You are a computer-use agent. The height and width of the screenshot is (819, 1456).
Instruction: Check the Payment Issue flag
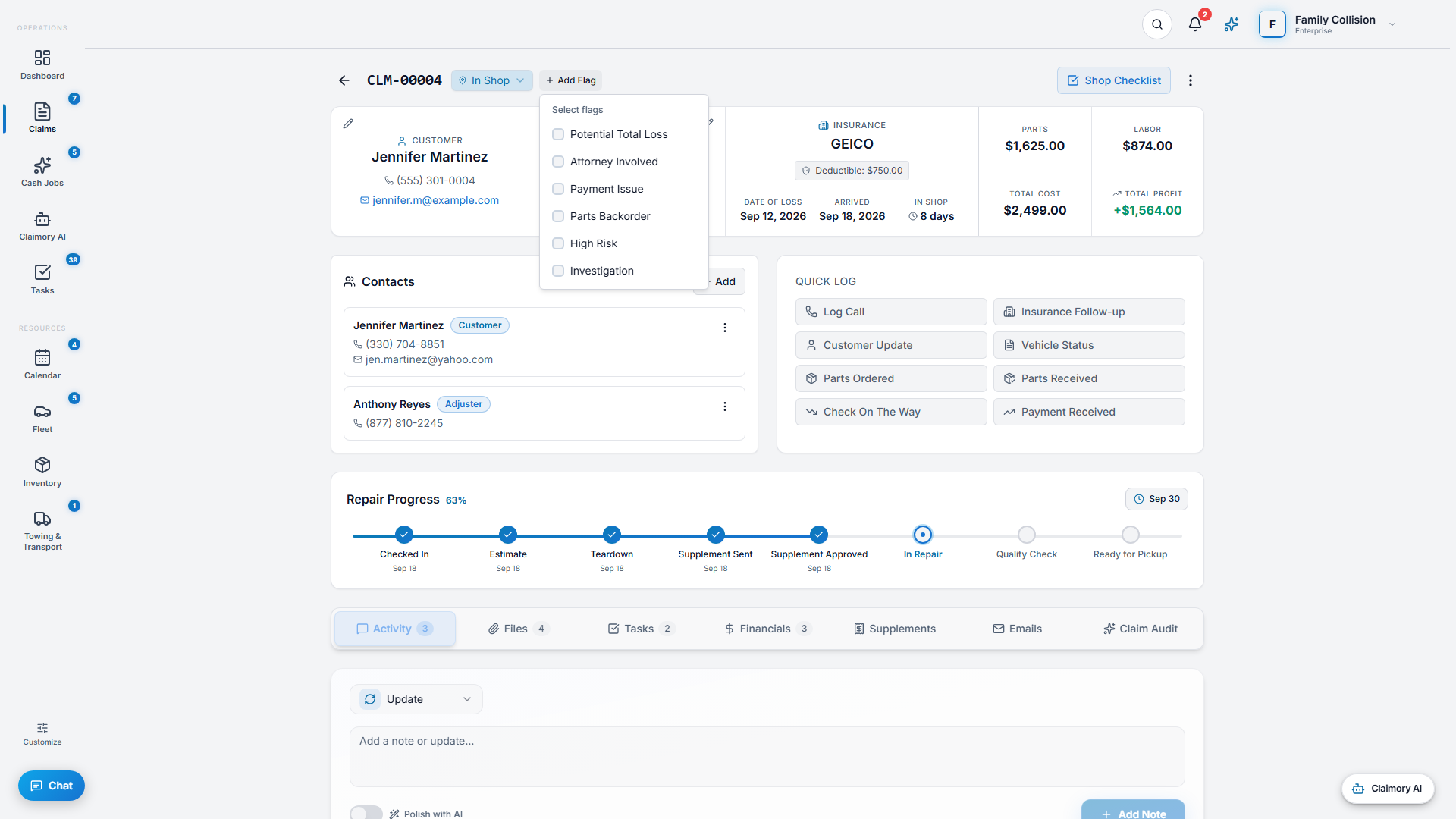(558, 189)
